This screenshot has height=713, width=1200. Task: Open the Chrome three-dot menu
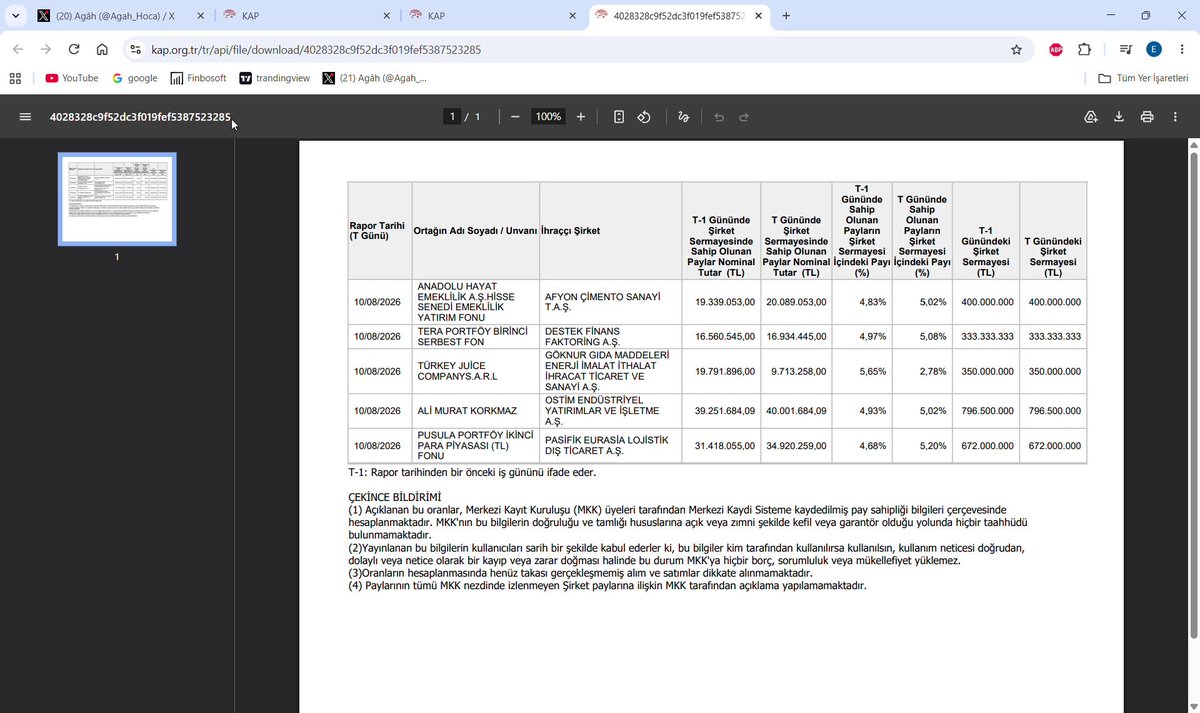pos(1180,49)
